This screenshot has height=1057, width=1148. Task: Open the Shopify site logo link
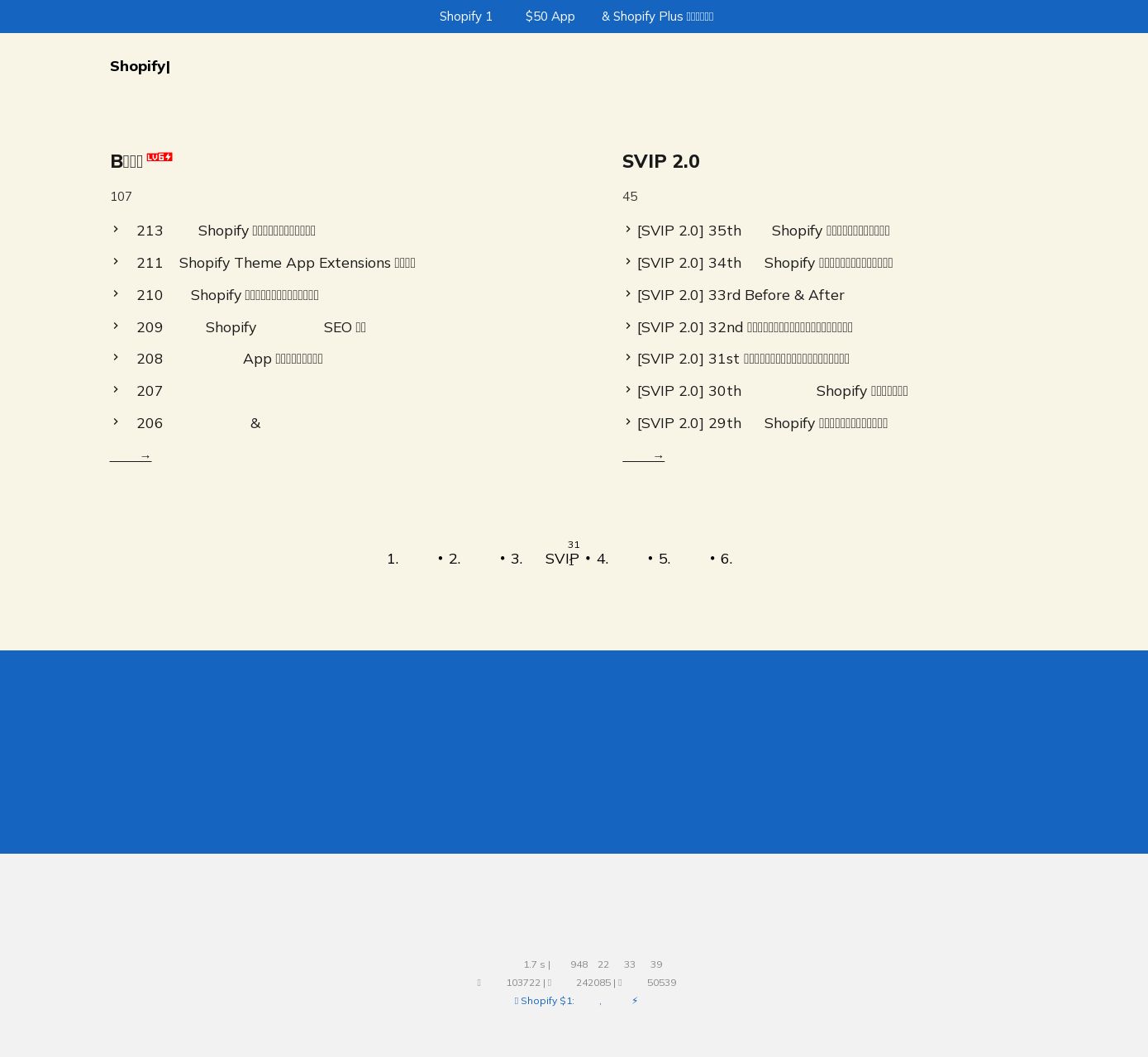click(x=140, y=66)
